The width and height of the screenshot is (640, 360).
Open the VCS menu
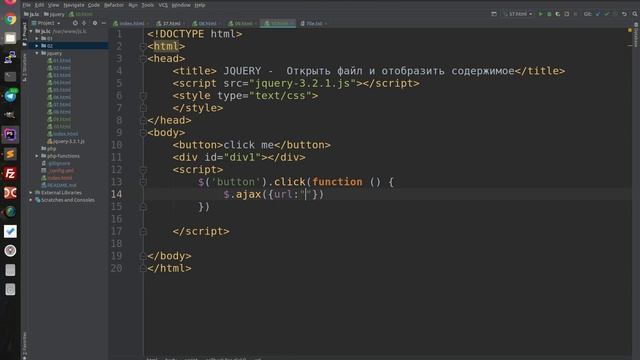[163, 5]
